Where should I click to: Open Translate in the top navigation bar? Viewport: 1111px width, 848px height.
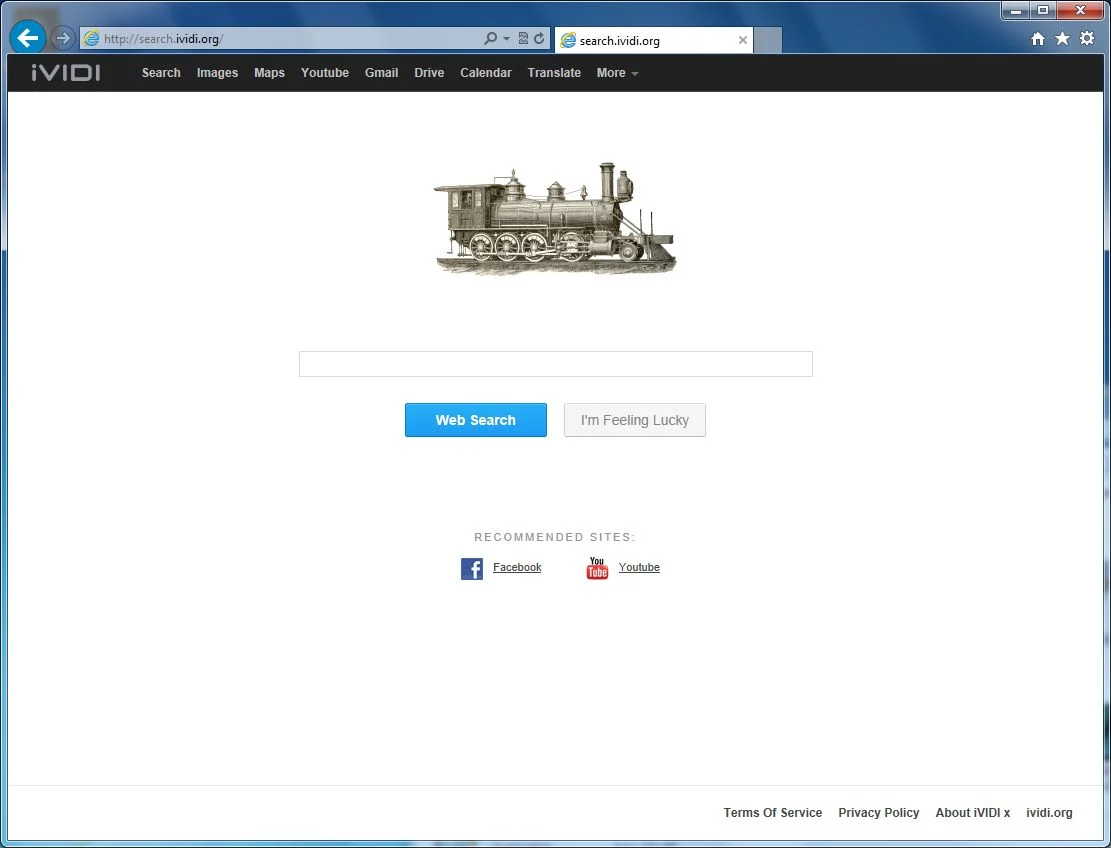tap(554, 73)
